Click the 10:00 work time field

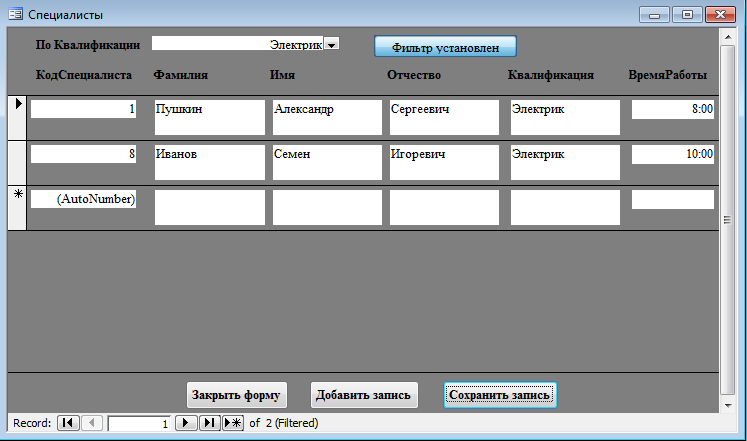click(673, 154)
